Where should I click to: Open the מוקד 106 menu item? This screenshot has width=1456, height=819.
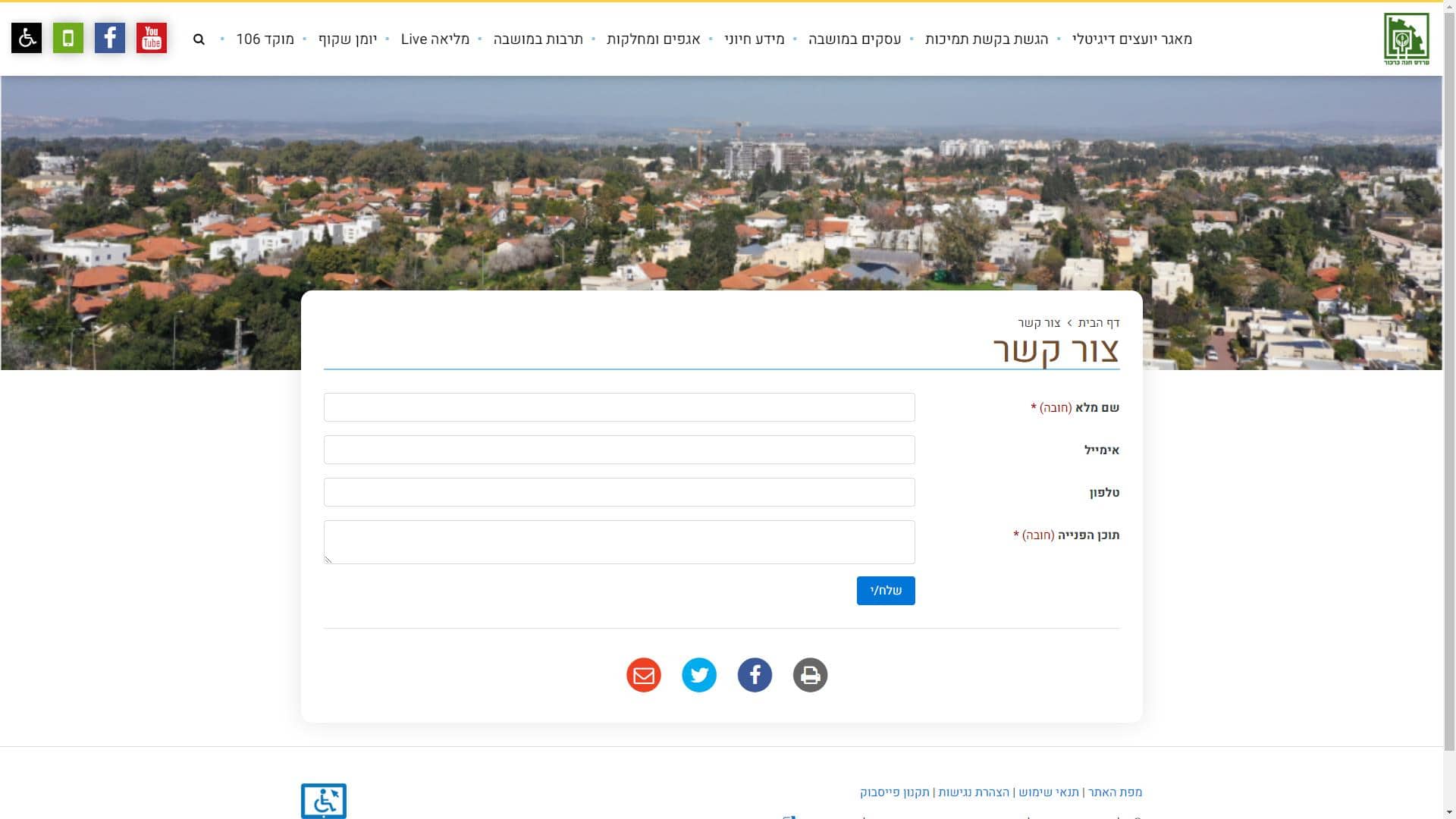[265, 39]
